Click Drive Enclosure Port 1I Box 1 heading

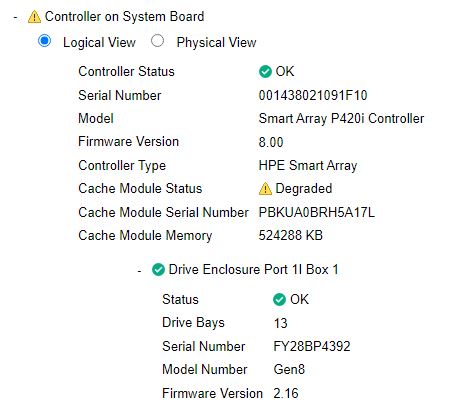[253, 269]
